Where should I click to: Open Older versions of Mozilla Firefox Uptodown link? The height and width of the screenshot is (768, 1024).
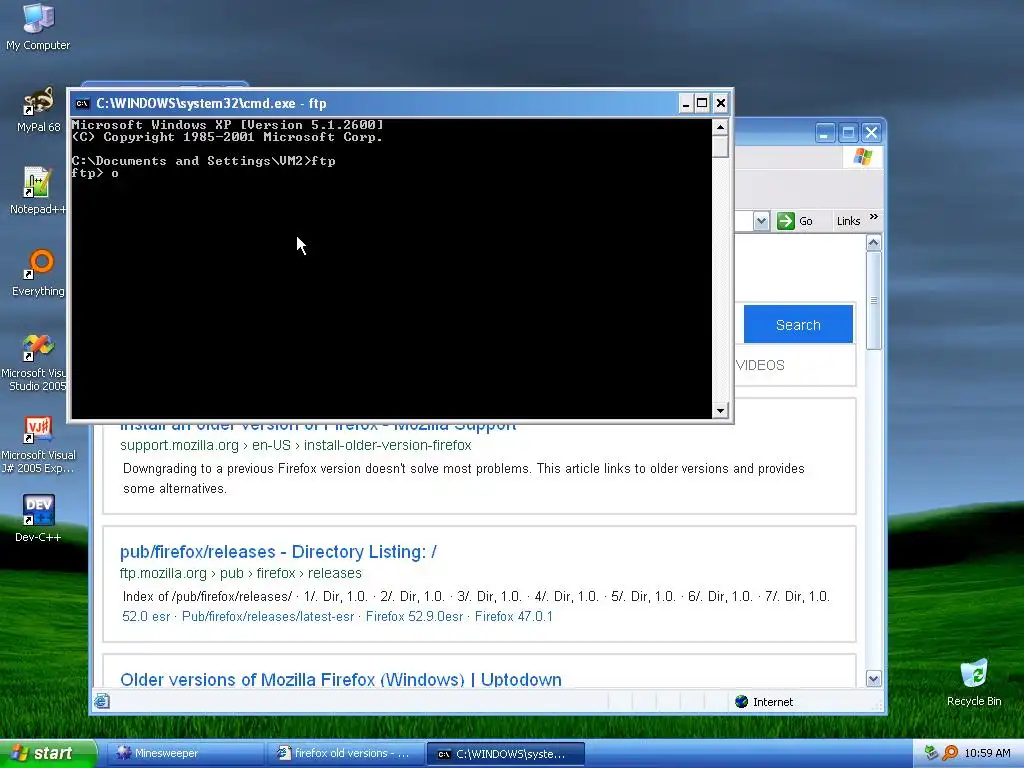[x=341, y=679]
